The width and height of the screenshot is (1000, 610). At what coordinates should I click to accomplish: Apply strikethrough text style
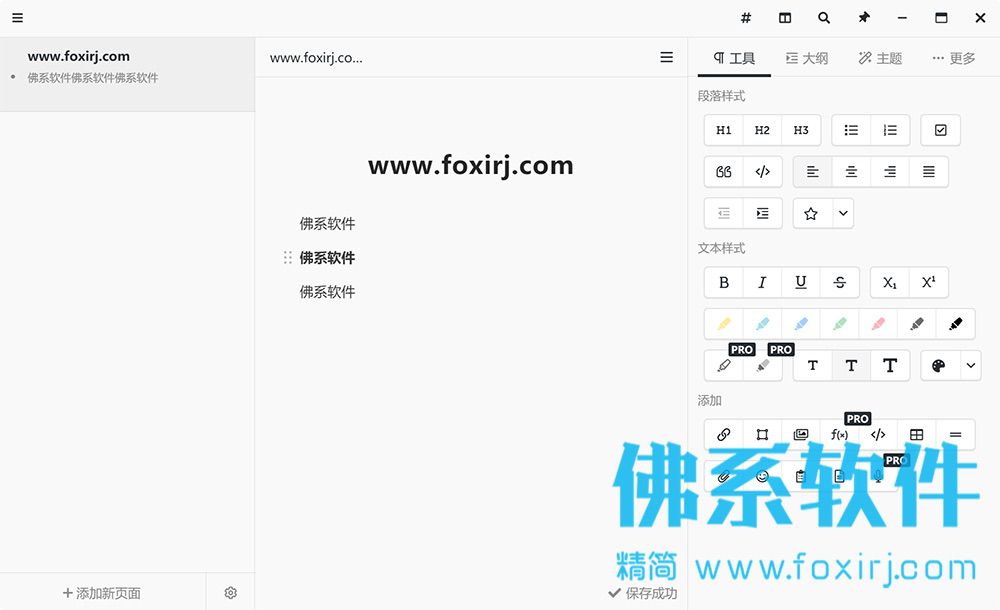point(839,282)
